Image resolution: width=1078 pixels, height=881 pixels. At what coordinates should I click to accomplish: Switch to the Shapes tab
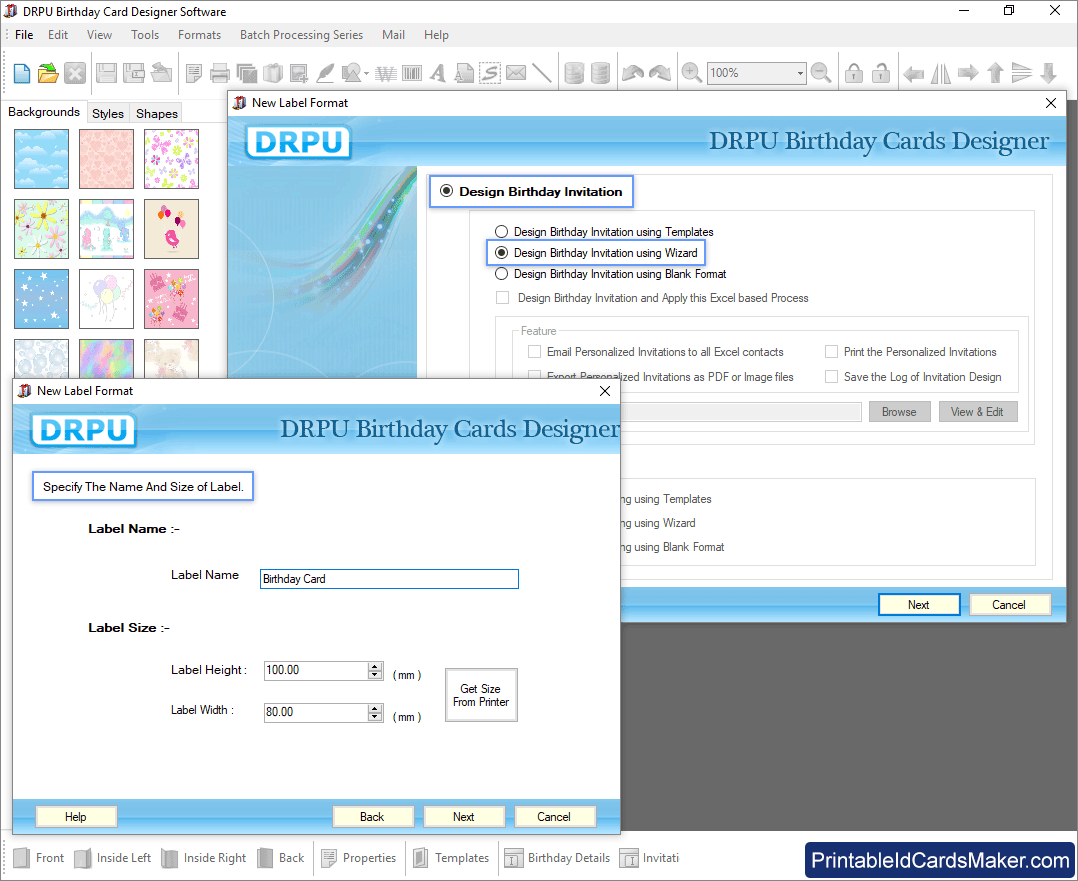(x=157, y=113)
